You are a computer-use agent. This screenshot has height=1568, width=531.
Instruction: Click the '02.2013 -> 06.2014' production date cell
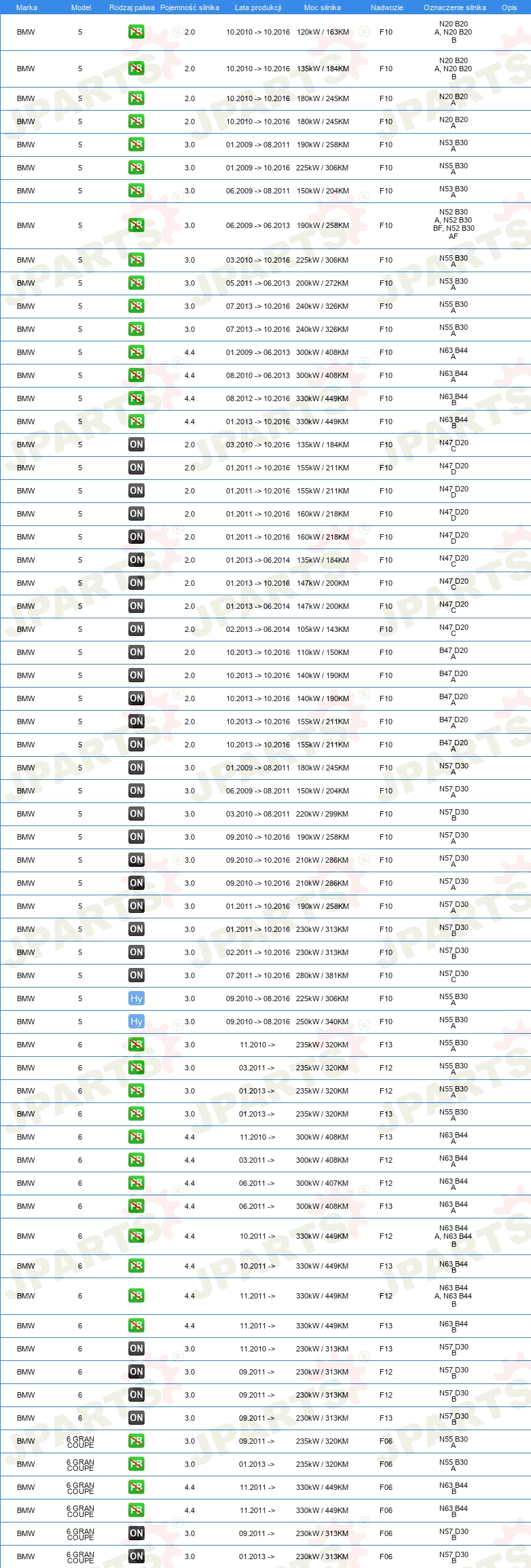point(258,629)
